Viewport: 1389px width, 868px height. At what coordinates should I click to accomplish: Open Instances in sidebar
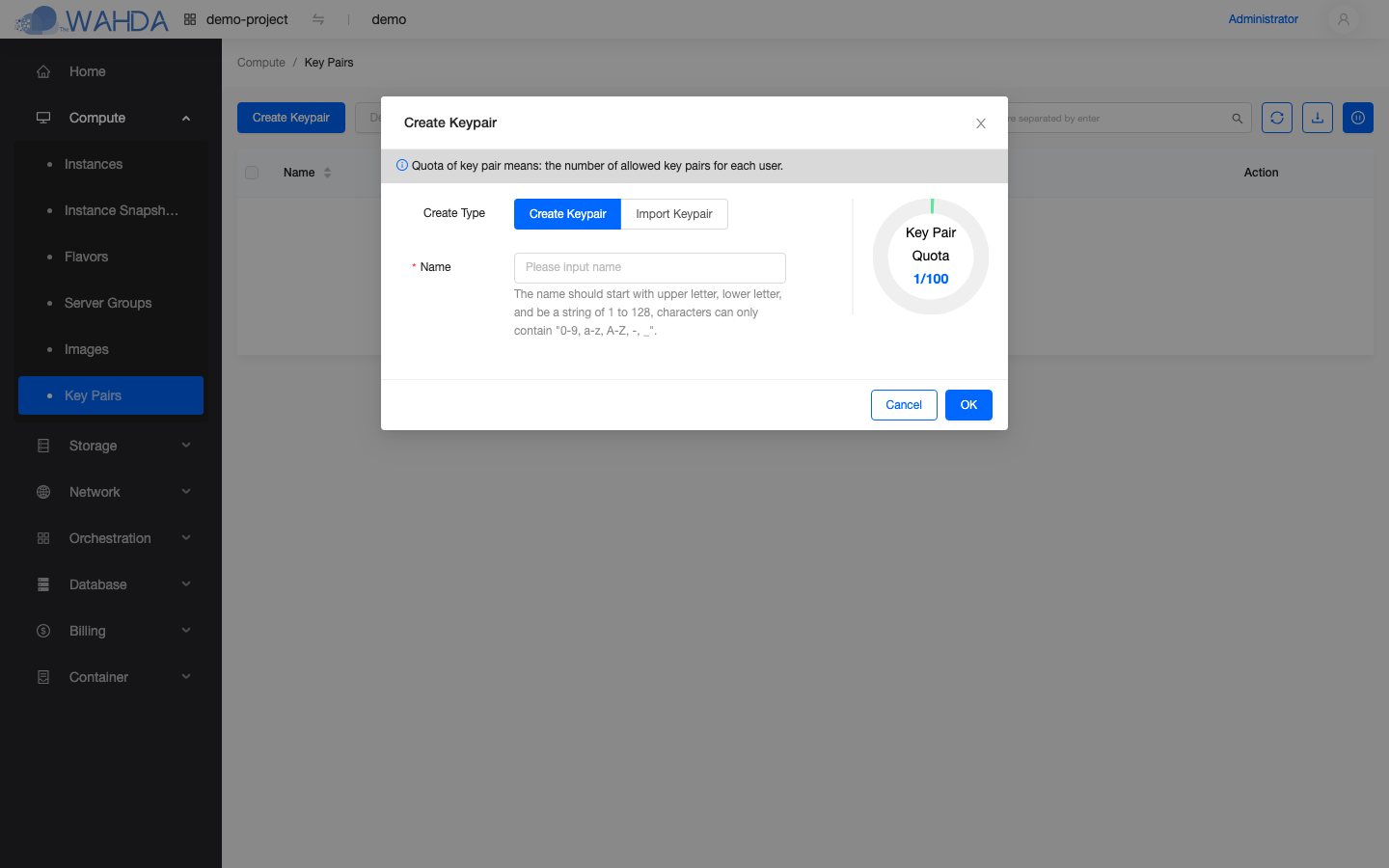point(111,164)
